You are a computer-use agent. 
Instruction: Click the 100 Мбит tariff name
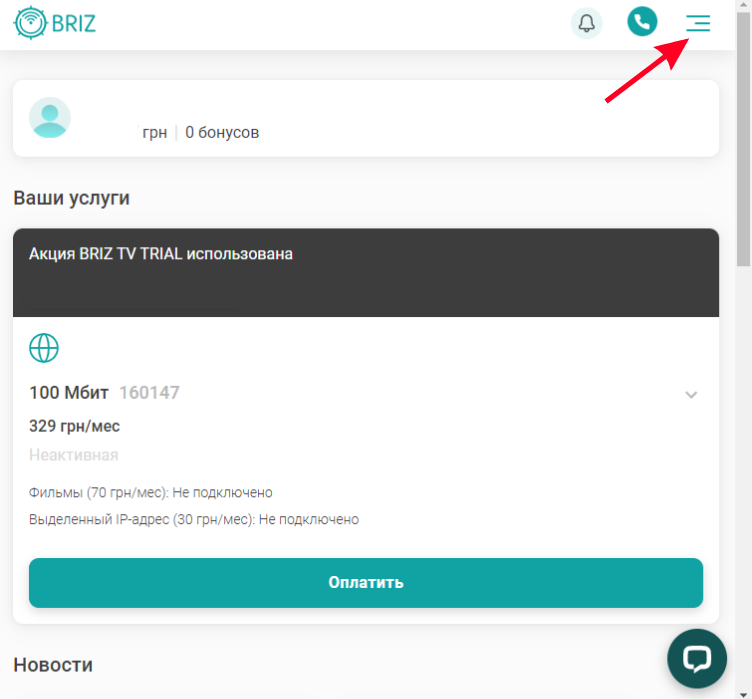tap(69, 392)
